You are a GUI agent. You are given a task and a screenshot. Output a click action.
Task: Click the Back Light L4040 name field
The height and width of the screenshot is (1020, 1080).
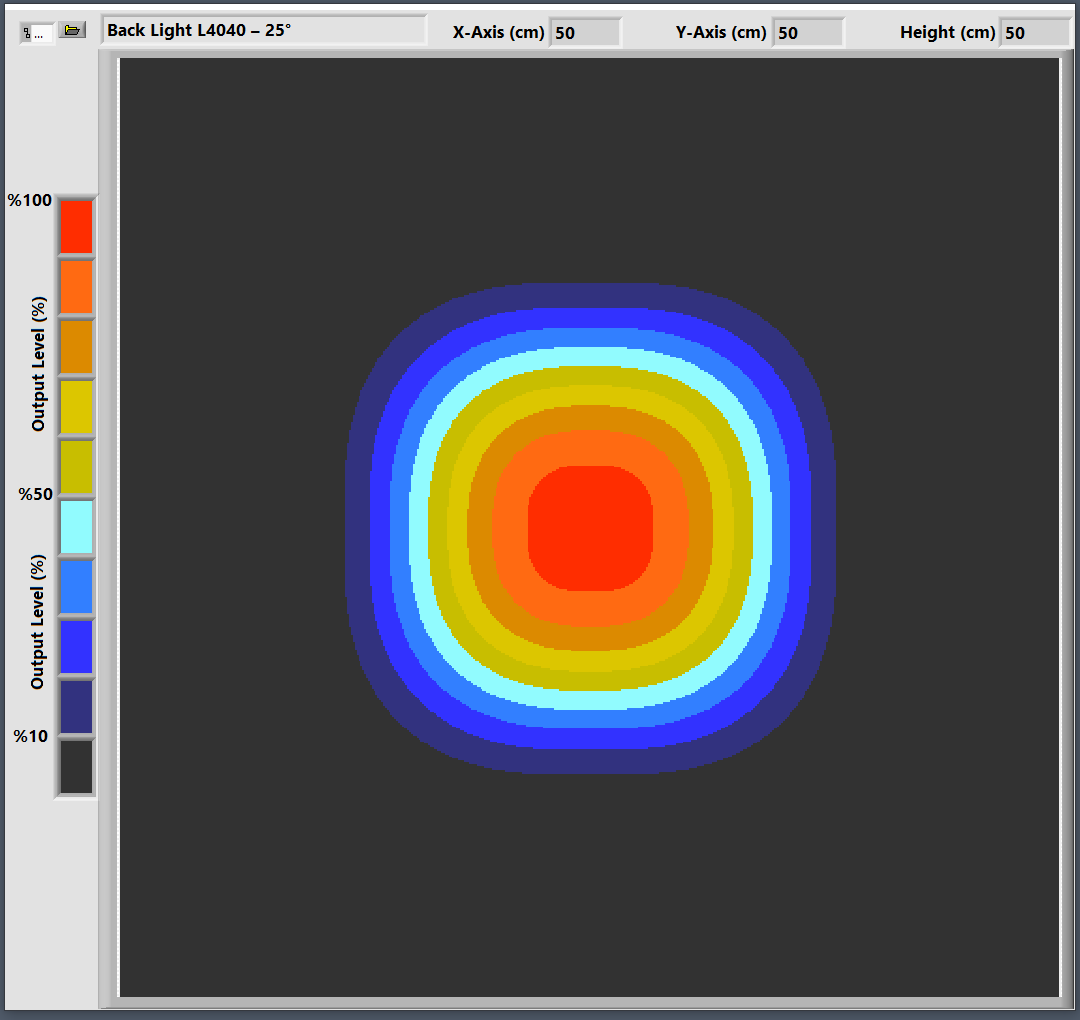264,30
